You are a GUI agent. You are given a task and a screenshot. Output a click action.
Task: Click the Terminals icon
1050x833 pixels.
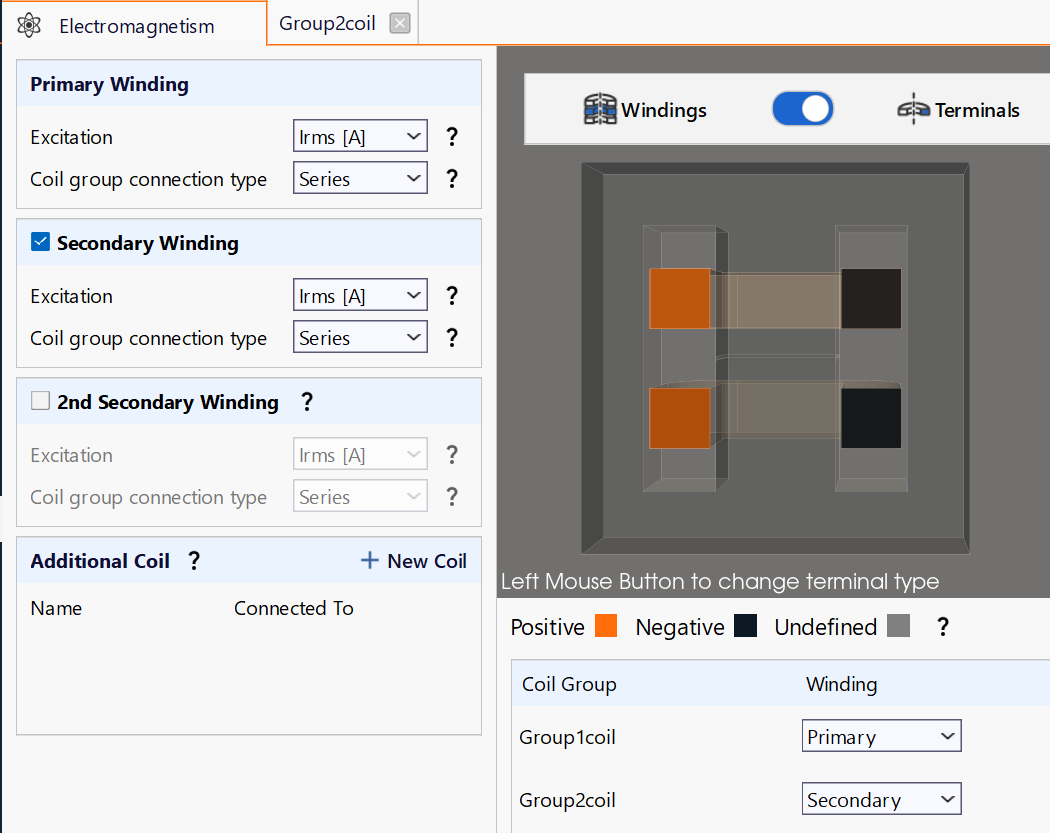913,109
